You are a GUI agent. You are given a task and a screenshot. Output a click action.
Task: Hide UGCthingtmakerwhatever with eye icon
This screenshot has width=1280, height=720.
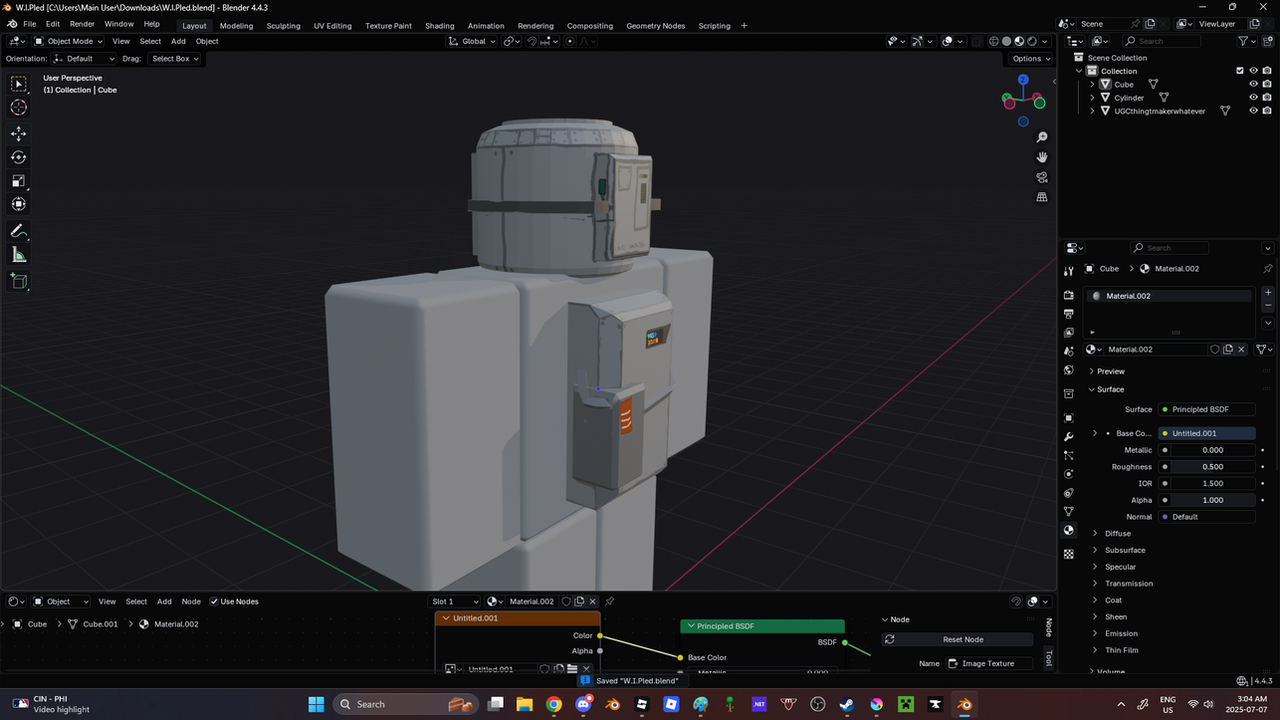click(x=1253, y=111)
